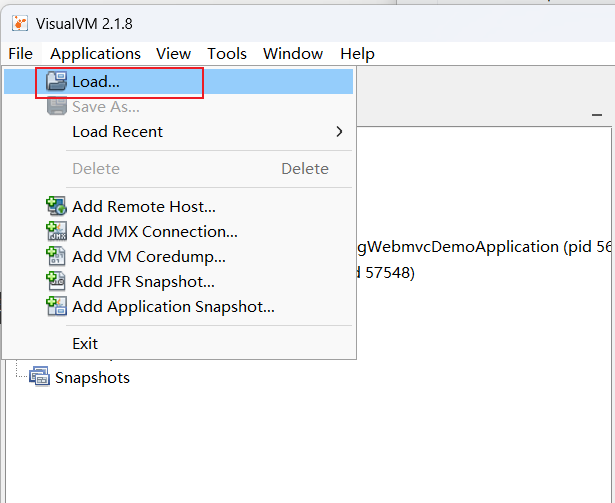Open the View menu
The height and width of the screenshot is (503, 615).
[173, 54]
